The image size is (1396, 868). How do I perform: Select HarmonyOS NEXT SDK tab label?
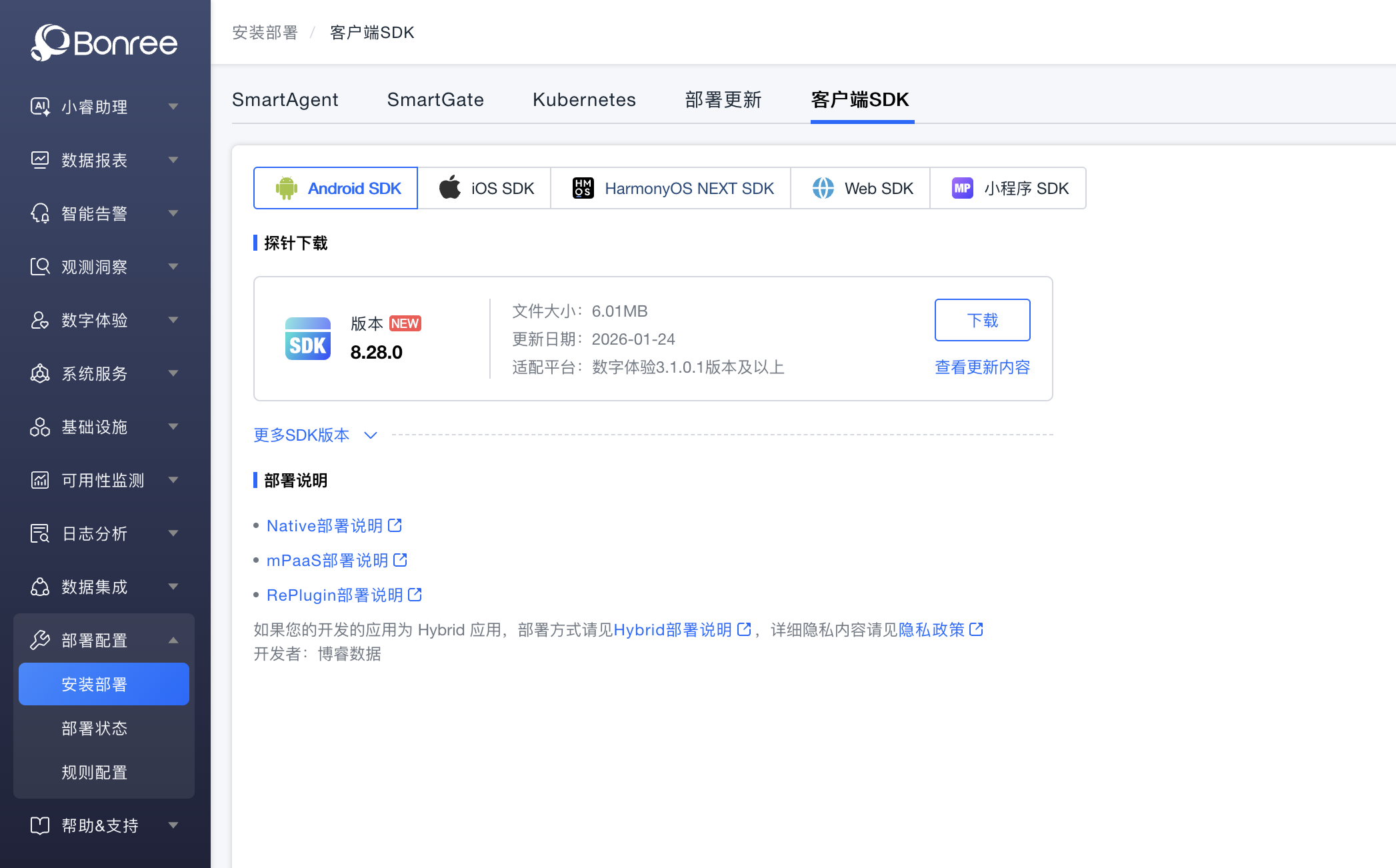(x=689, y=189)
